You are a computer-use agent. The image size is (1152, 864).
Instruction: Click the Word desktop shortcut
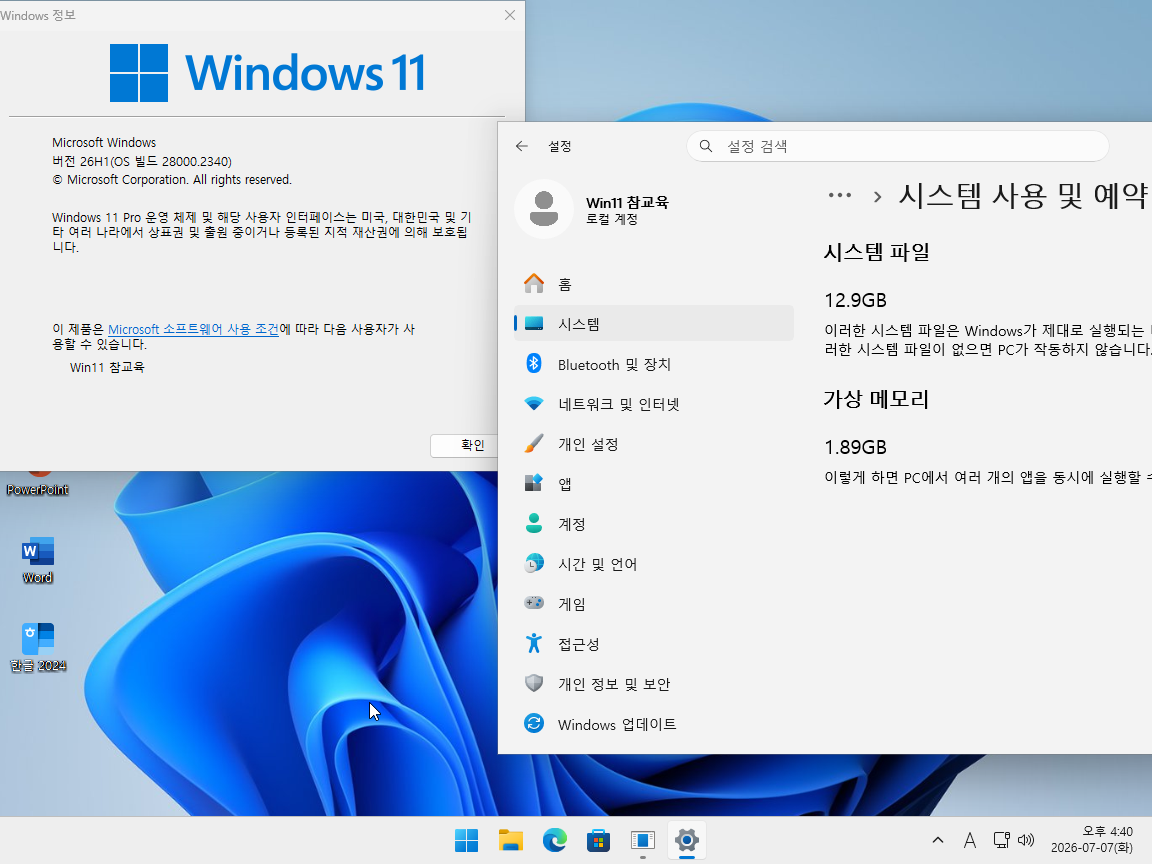pos(37,560)
